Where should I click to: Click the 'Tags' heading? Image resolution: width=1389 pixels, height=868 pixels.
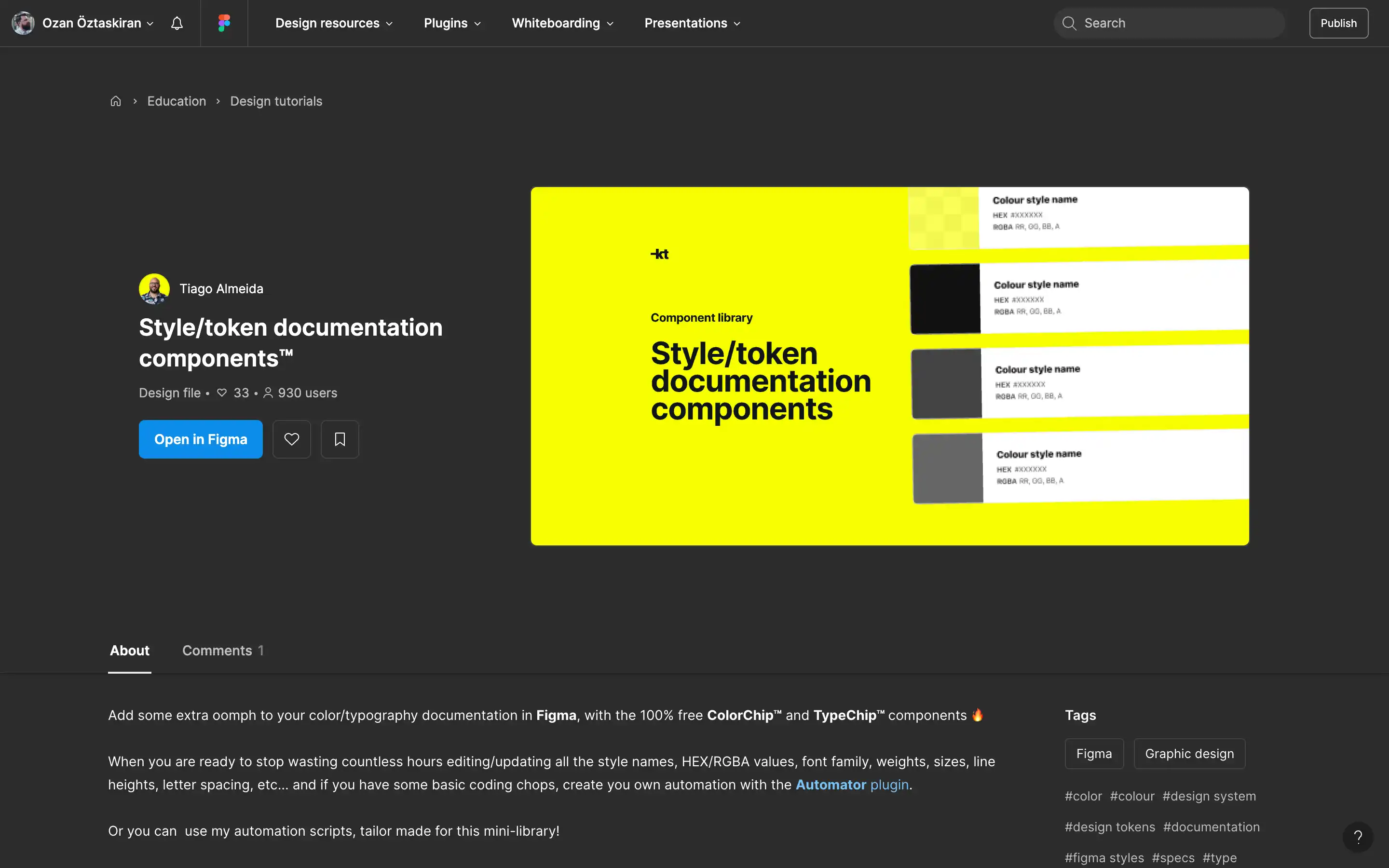coord(1080,715)
